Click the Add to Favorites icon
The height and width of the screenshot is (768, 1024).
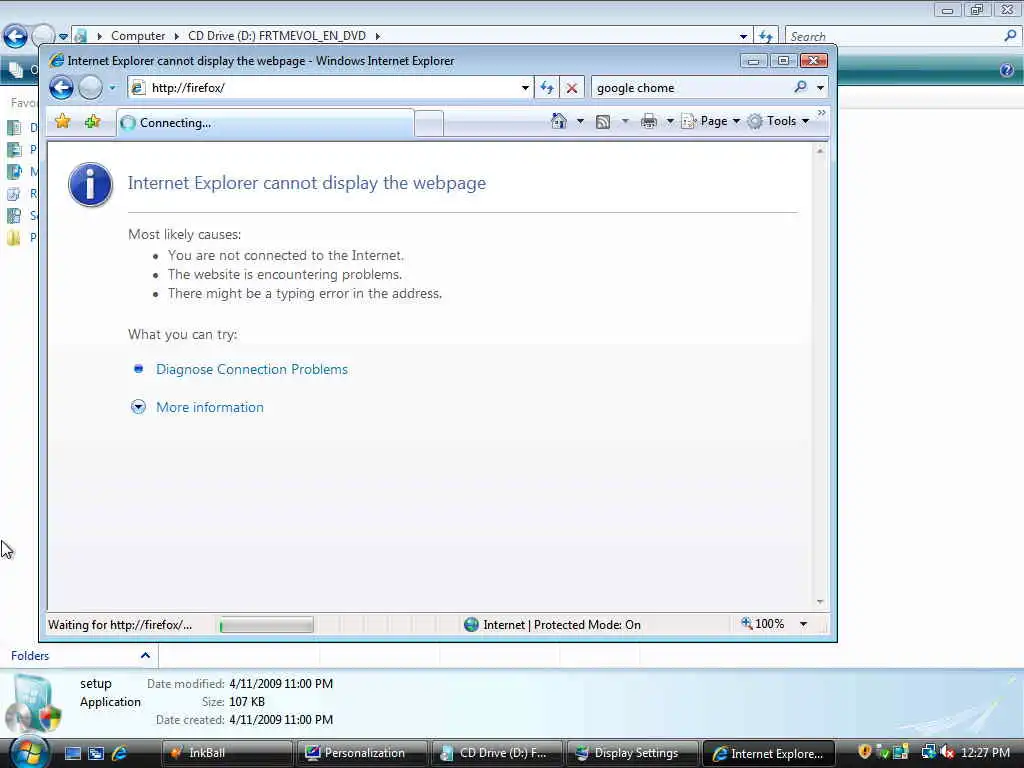93,121
